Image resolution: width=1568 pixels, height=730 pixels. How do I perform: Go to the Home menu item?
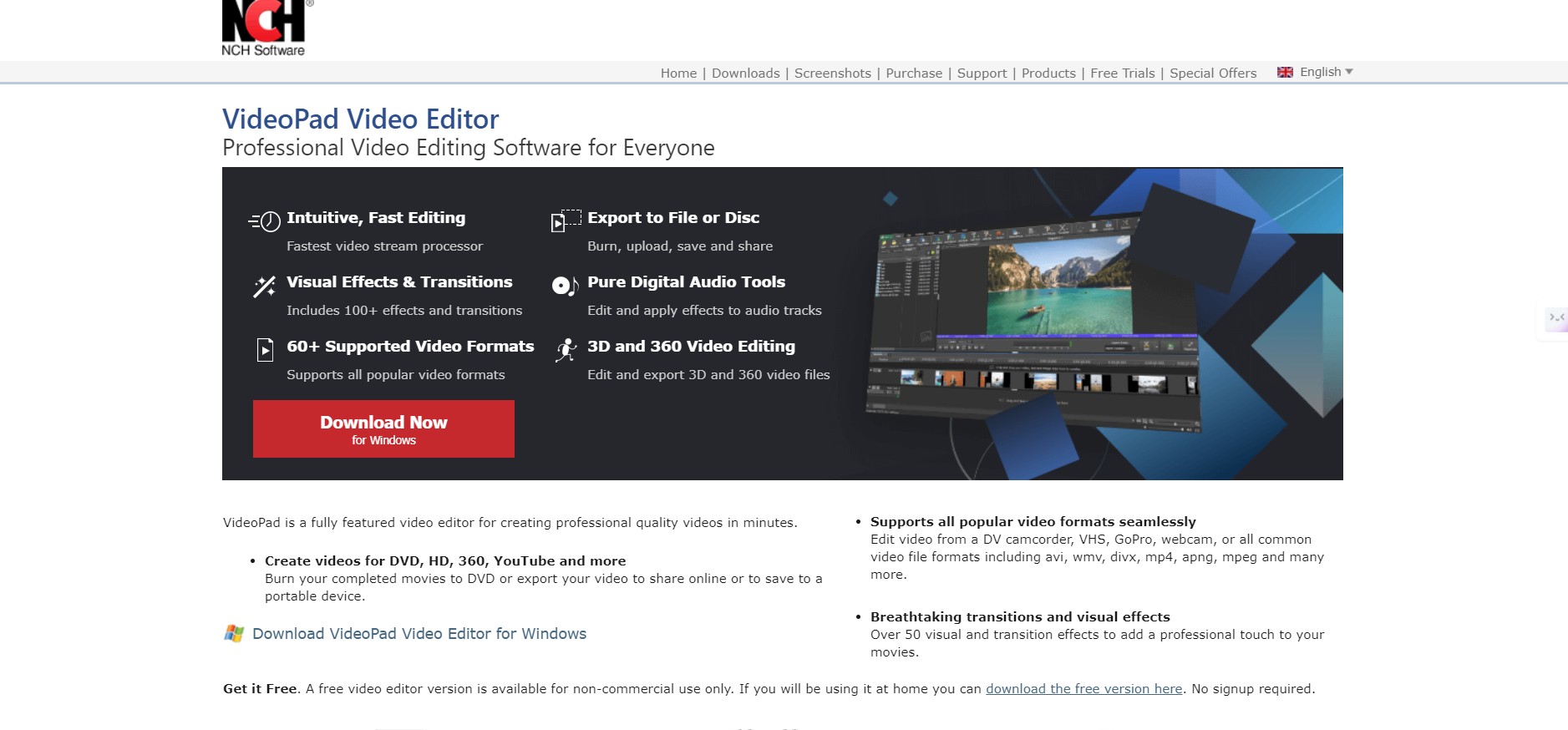(678, 74)
